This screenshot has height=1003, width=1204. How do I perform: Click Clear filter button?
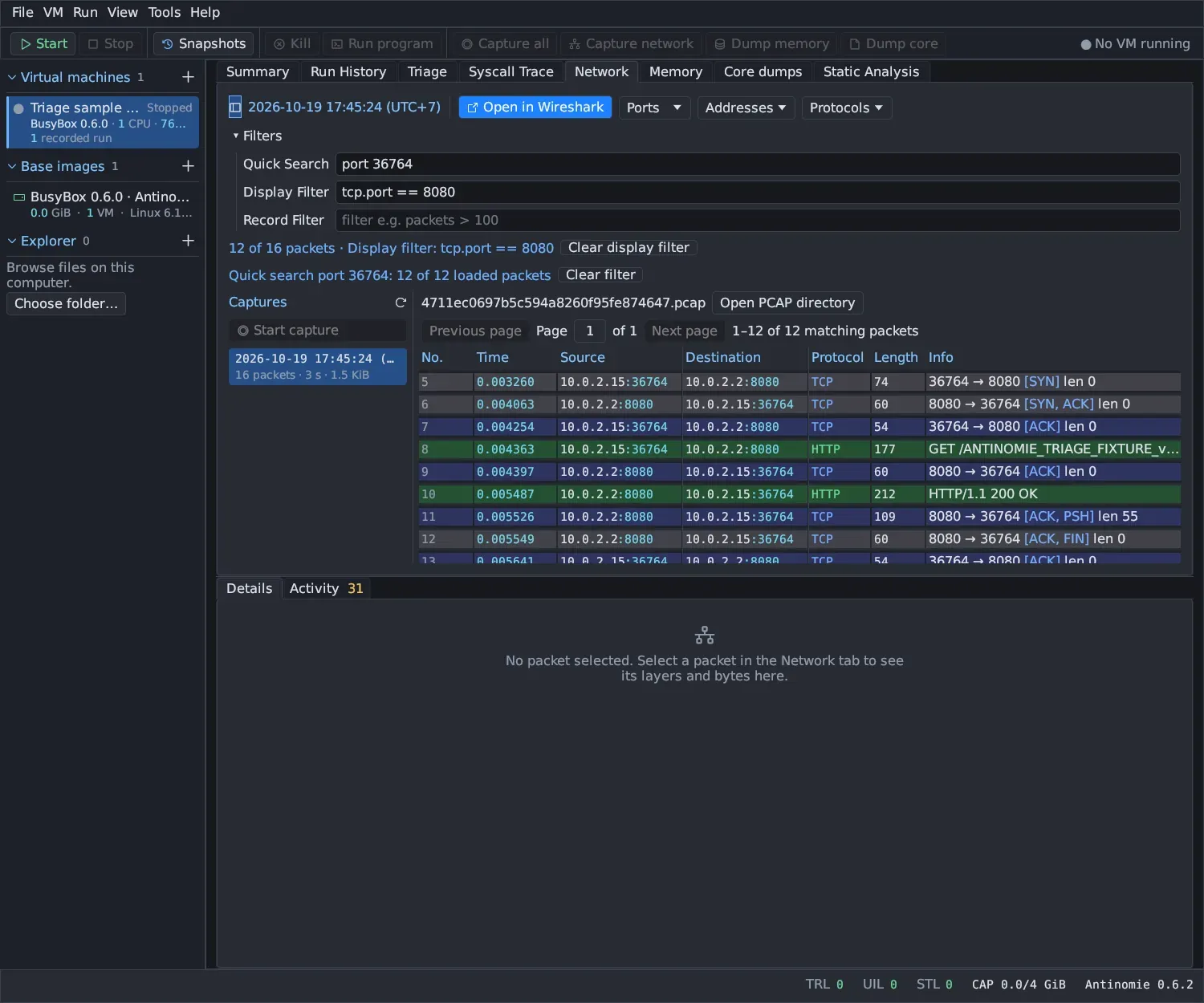tap(600, 274)
